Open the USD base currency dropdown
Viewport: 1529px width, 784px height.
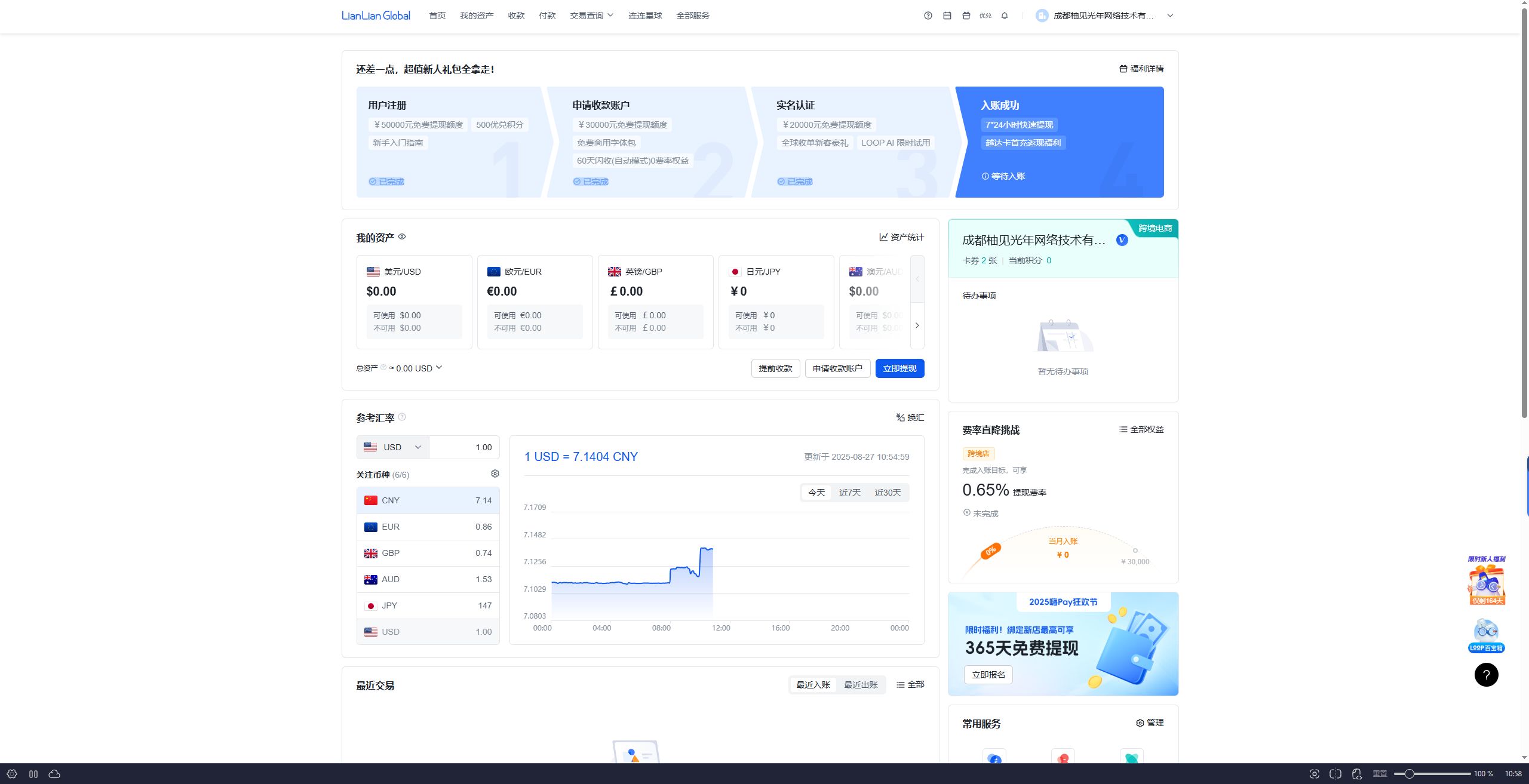[393, 447]
